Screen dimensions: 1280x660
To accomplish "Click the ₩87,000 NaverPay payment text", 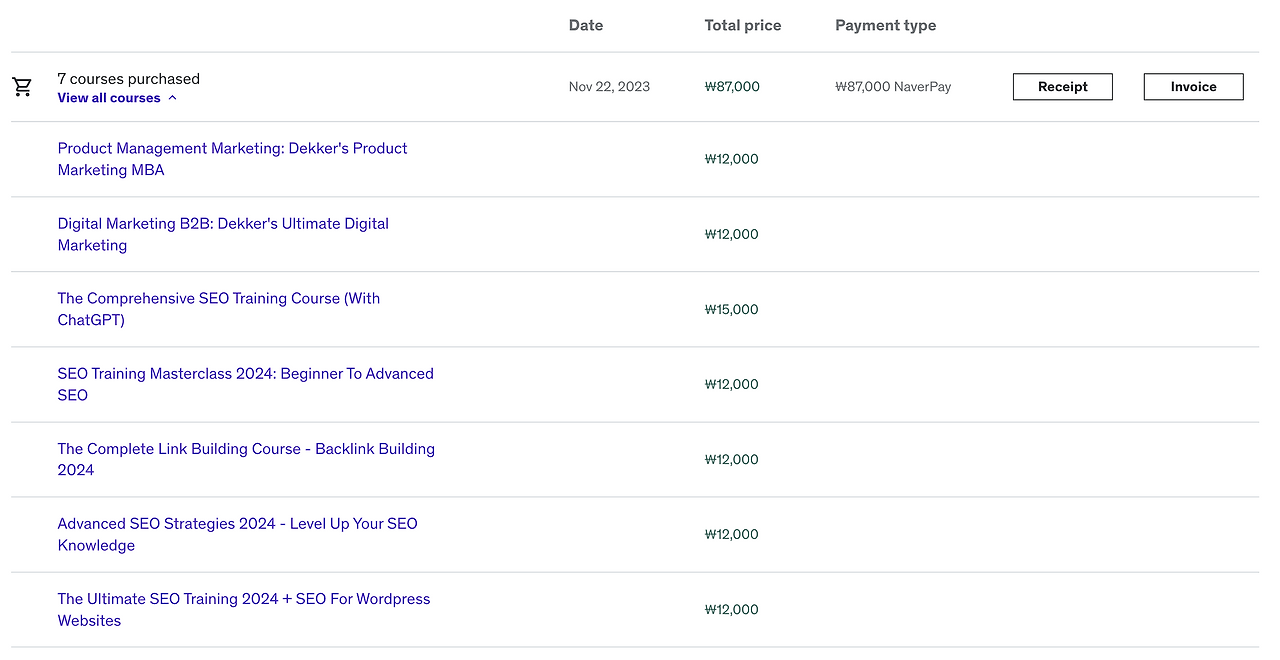I will 893,87.
